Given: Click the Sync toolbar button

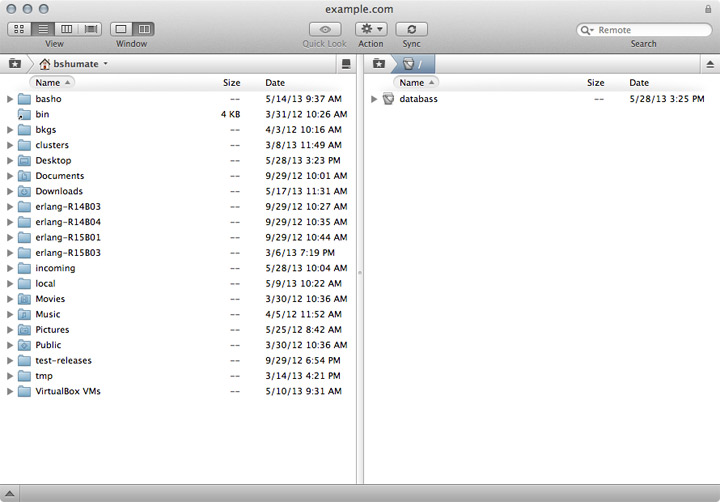Looking at the screenshot, I should point(411,30).
